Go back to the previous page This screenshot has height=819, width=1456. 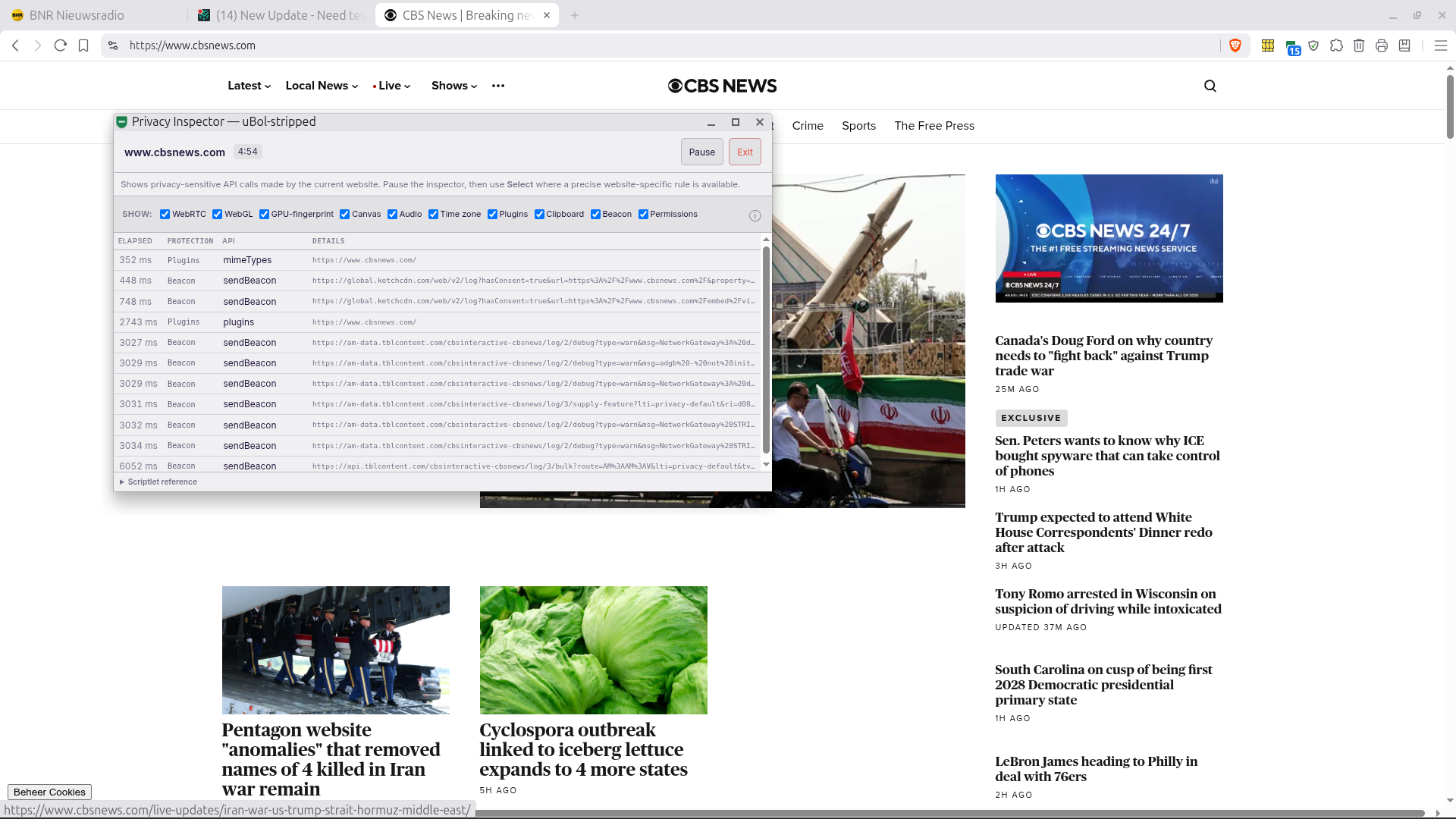(15, 45)
